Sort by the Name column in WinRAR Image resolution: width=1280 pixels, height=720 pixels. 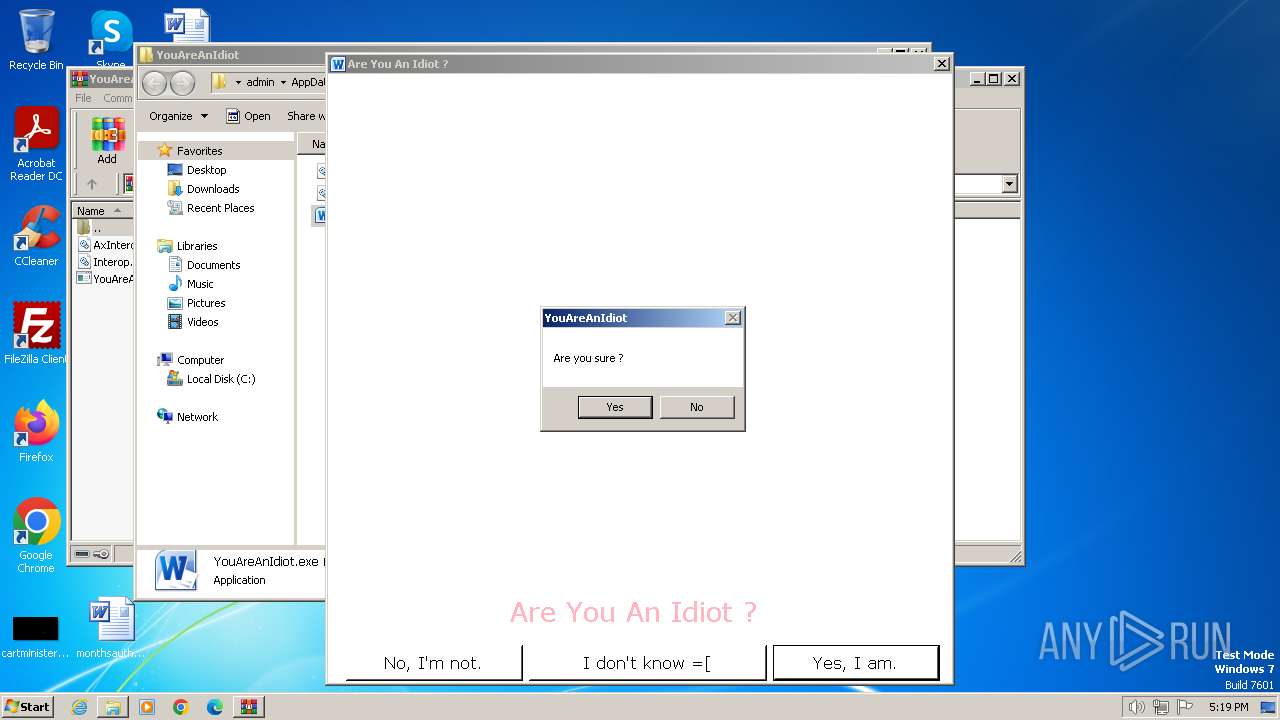tap(100, 211)
